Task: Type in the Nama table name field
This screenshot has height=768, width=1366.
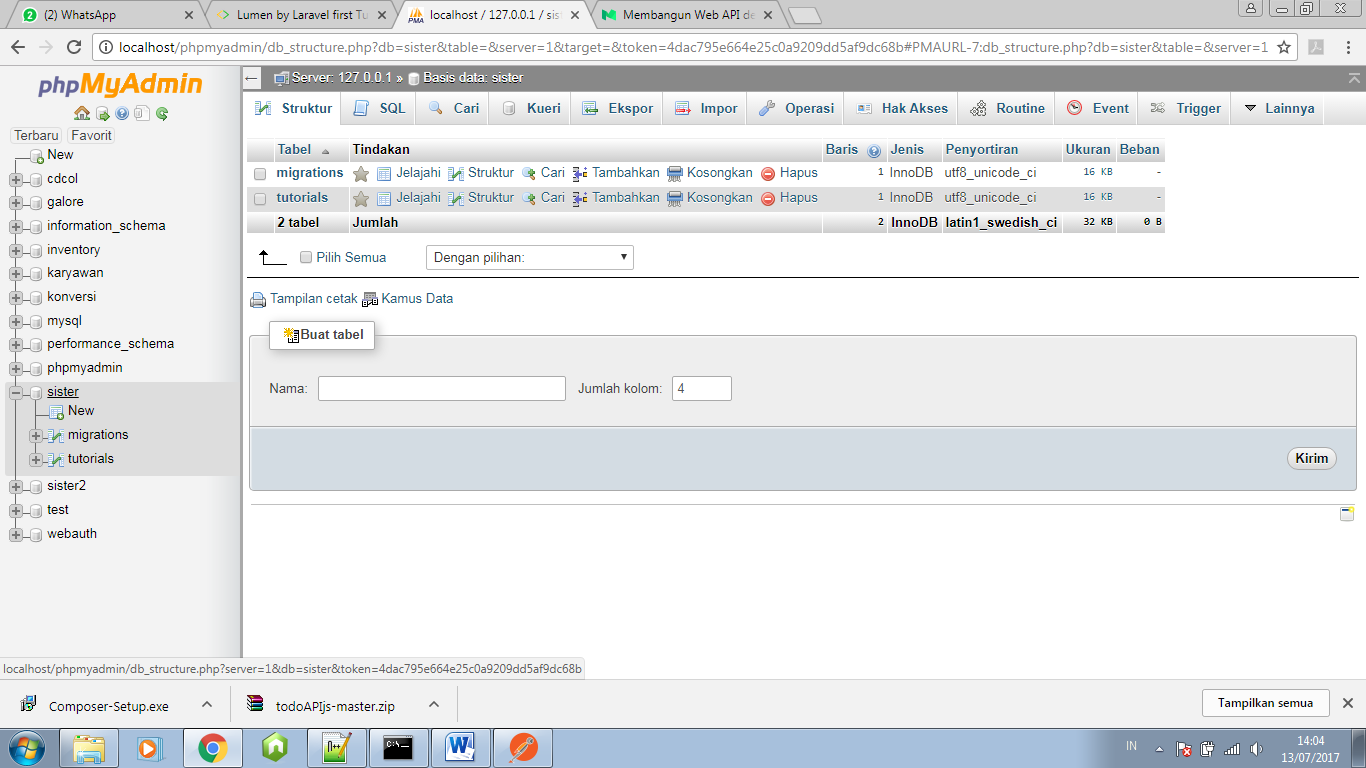Action: tap(440, 388)
